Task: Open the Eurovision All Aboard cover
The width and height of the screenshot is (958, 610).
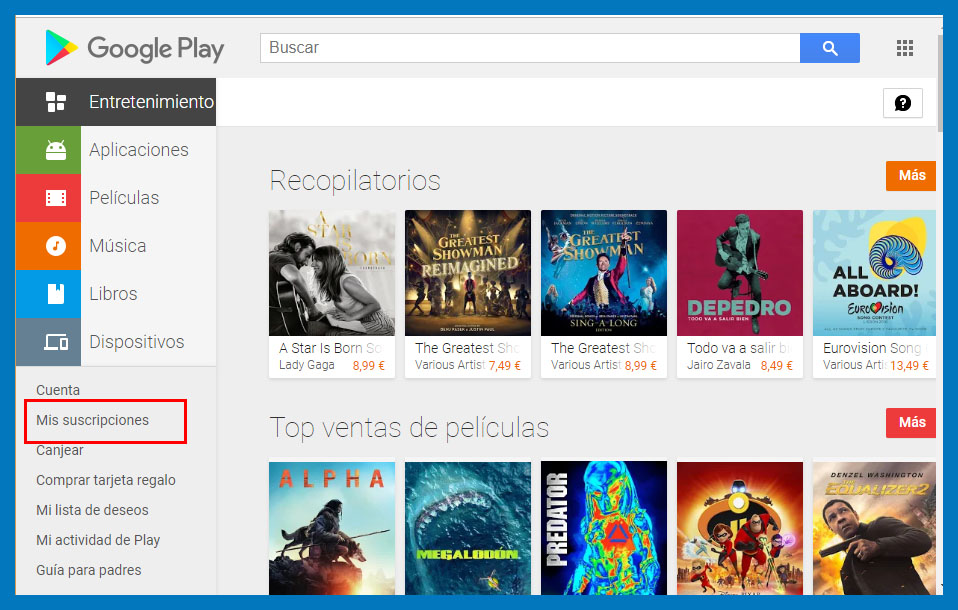Action: click(874, 273)
